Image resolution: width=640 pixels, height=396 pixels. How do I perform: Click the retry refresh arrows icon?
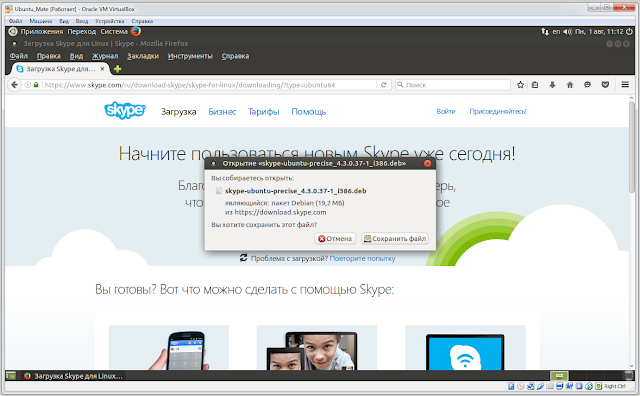243,258
